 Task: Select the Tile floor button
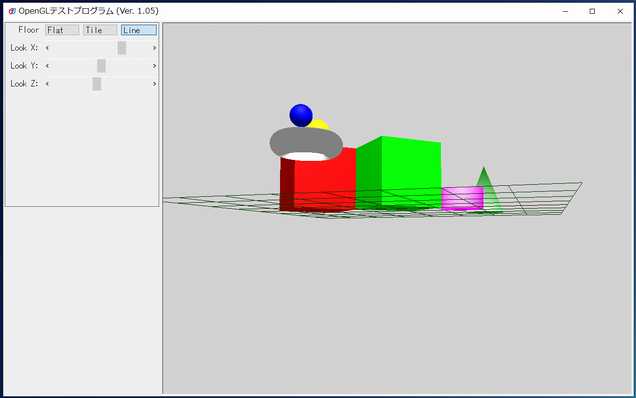click(x=100, y=30)
